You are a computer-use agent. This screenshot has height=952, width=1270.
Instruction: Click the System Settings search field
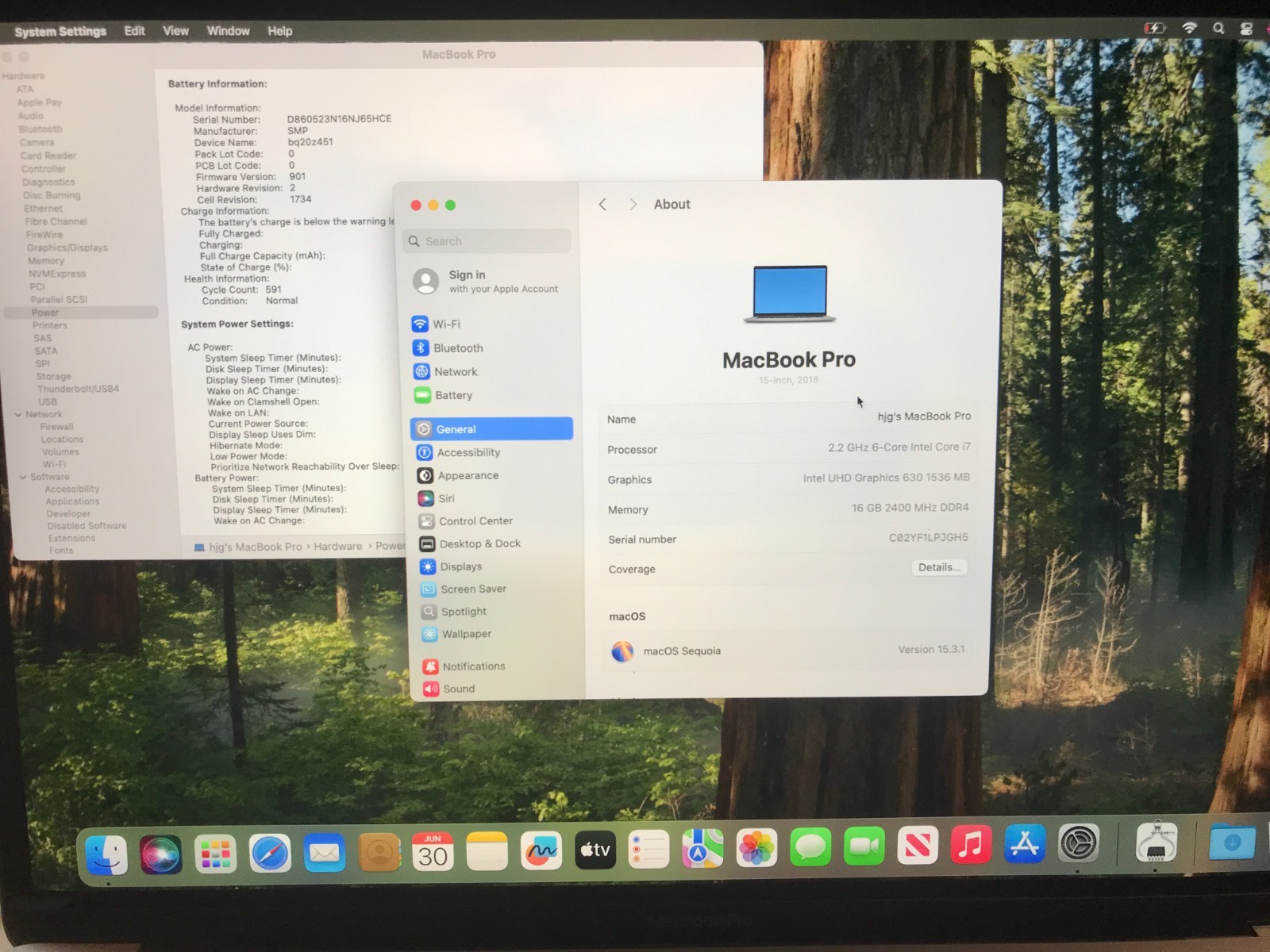point(486,240)
